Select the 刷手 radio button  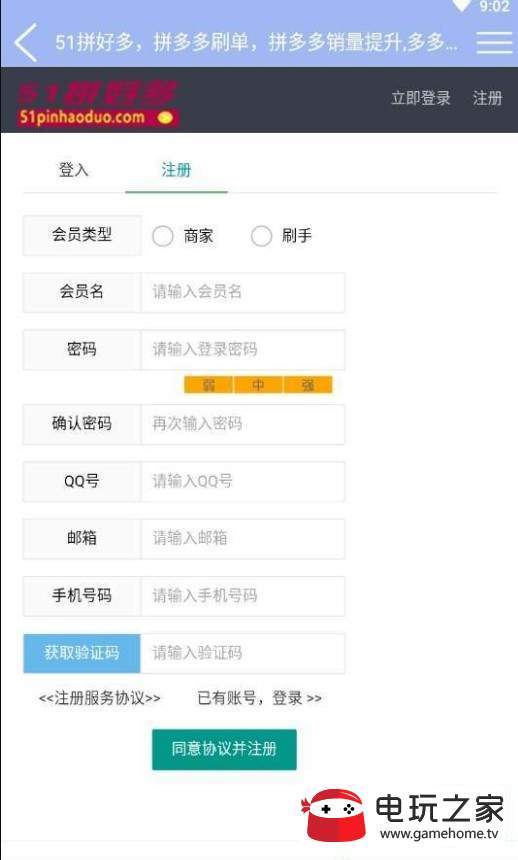(x=261, y=236)
